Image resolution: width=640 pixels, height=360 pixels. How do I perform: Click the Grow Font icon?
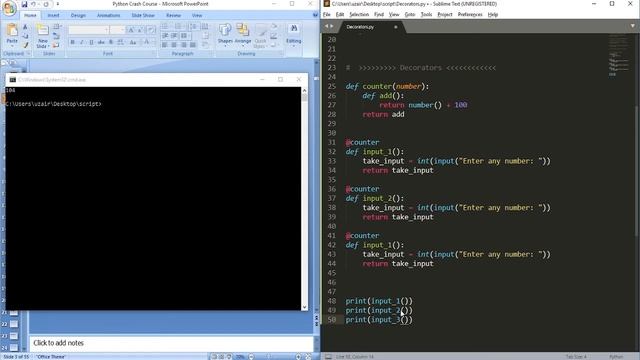pyautogui.click(x=131, y=30)
